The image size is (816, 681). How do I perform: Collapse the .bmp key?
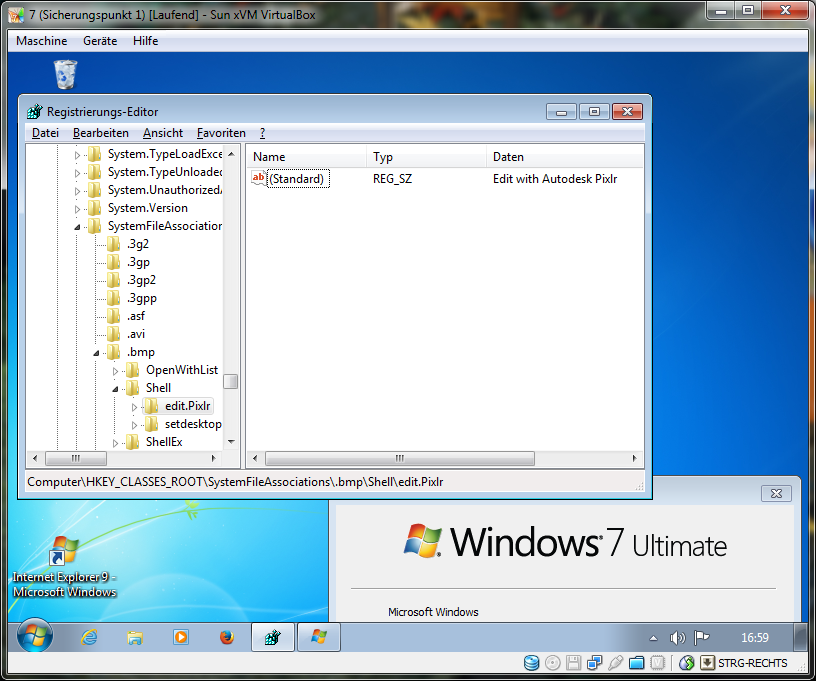96,353
